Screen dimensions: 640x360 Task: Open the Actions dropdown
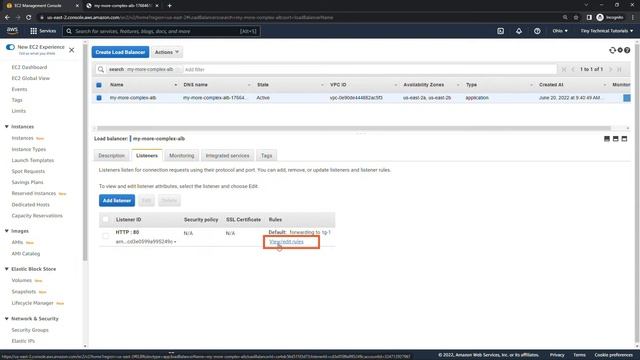167,52
